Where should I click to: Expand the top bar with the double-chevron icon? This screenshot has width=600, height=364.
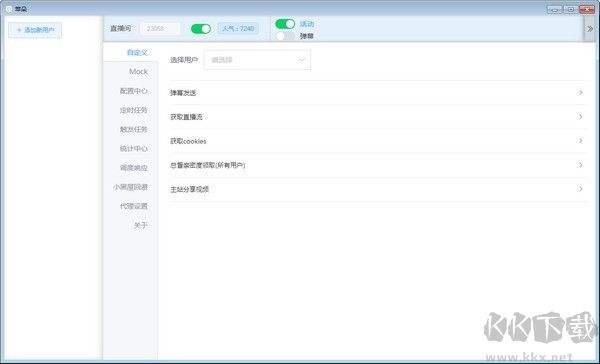[x=590, y=29]
